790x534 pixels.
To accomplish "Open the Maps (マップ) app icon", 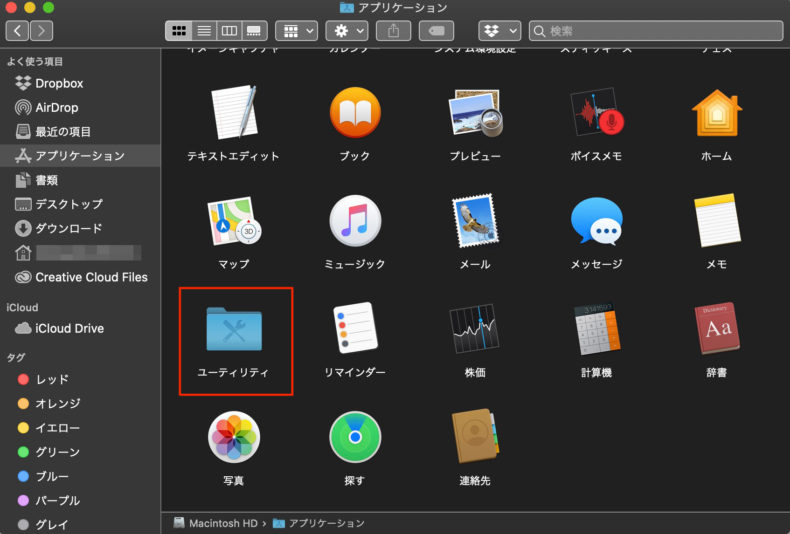I will [x=234, y=221].
